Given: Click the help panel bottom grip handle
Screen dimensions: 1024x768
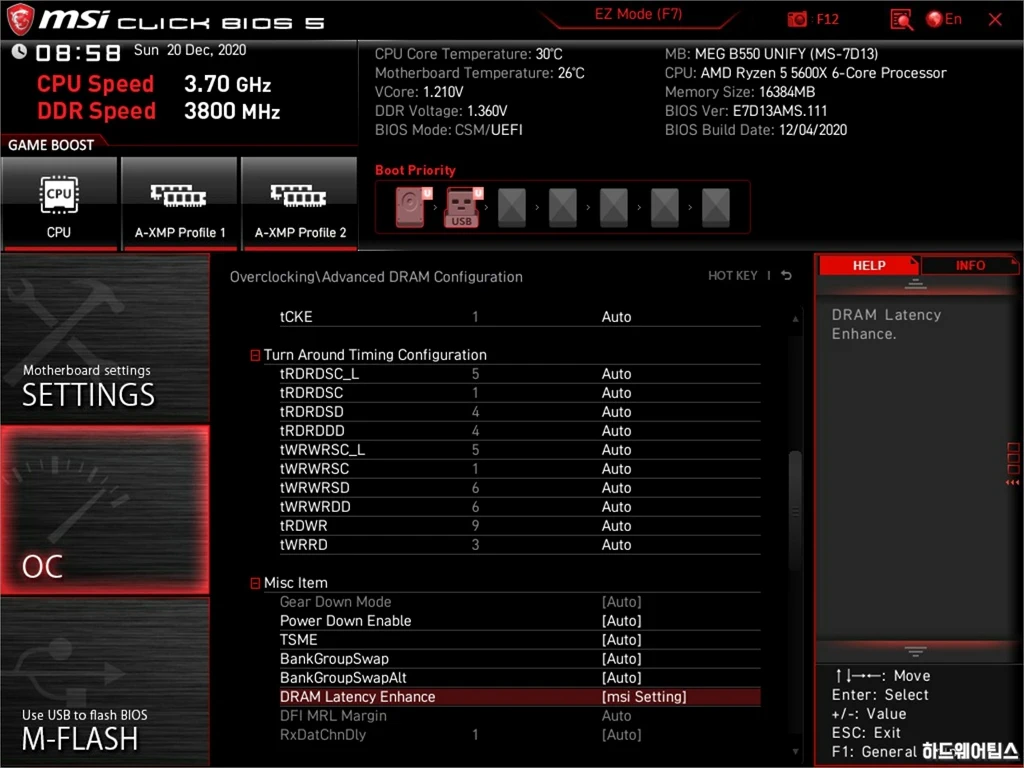Looking at the screenshot, I should pos(915,651).
